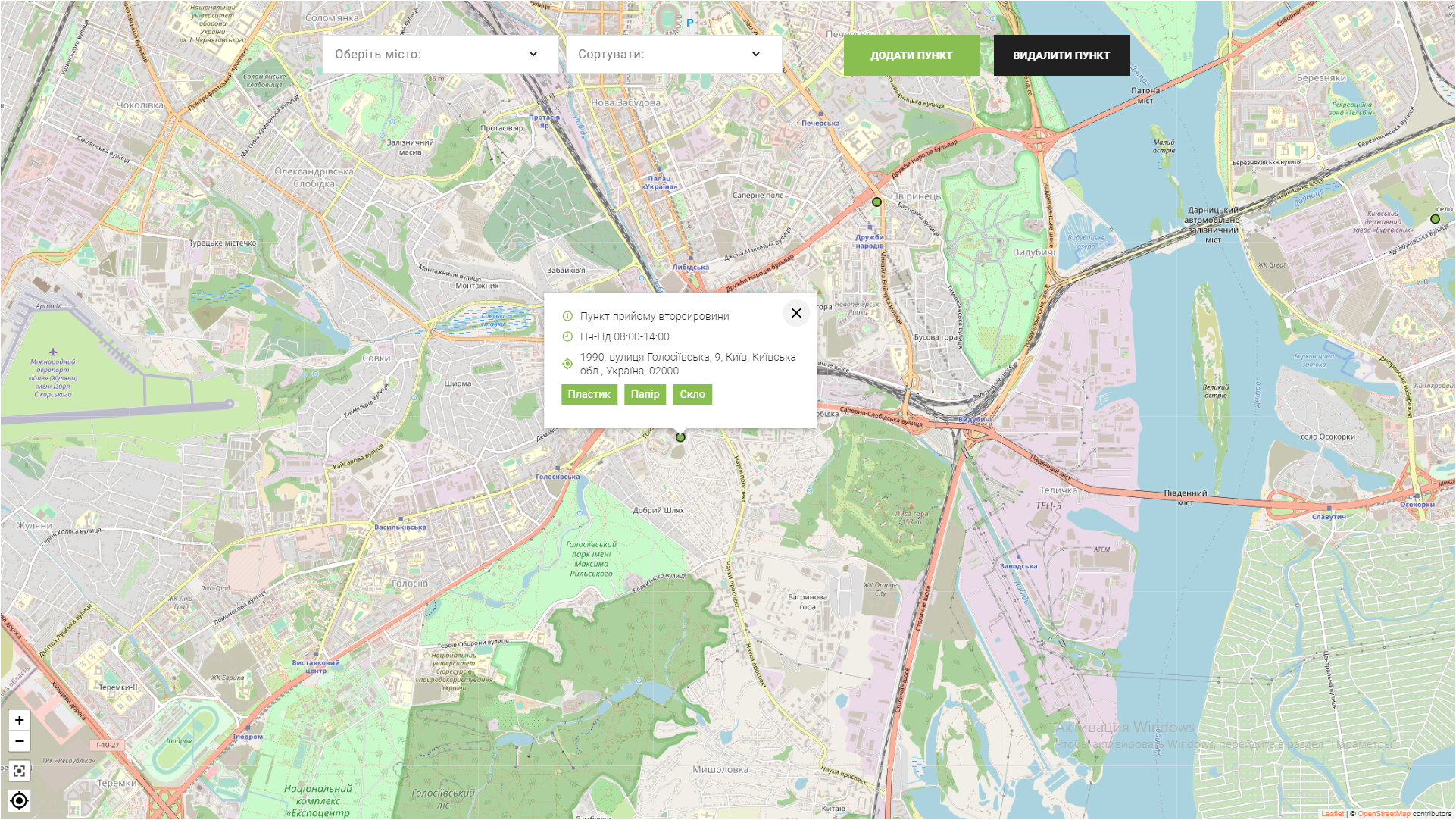
Task: Select the green marker near Звіринець
Action: [875, 201]
